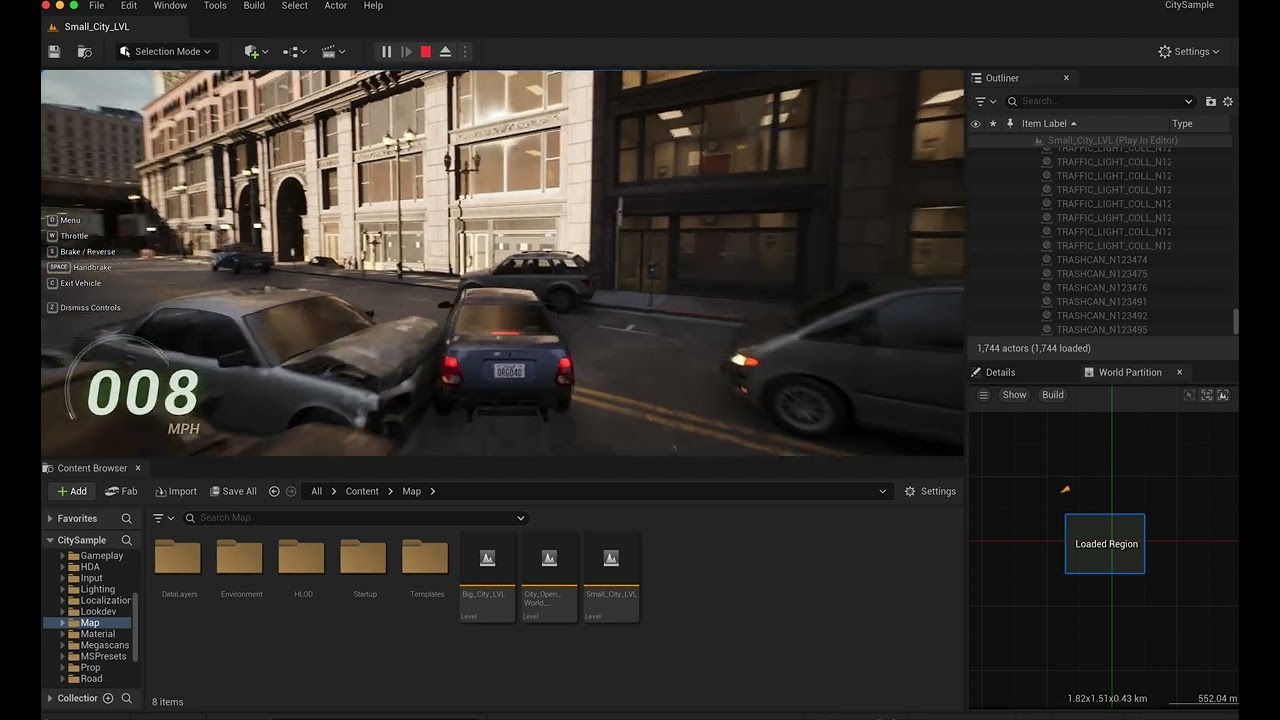This screenshot has width=1280, height=720.
Task: Click the Outliner pin column header
Action: click(1010, 124)
